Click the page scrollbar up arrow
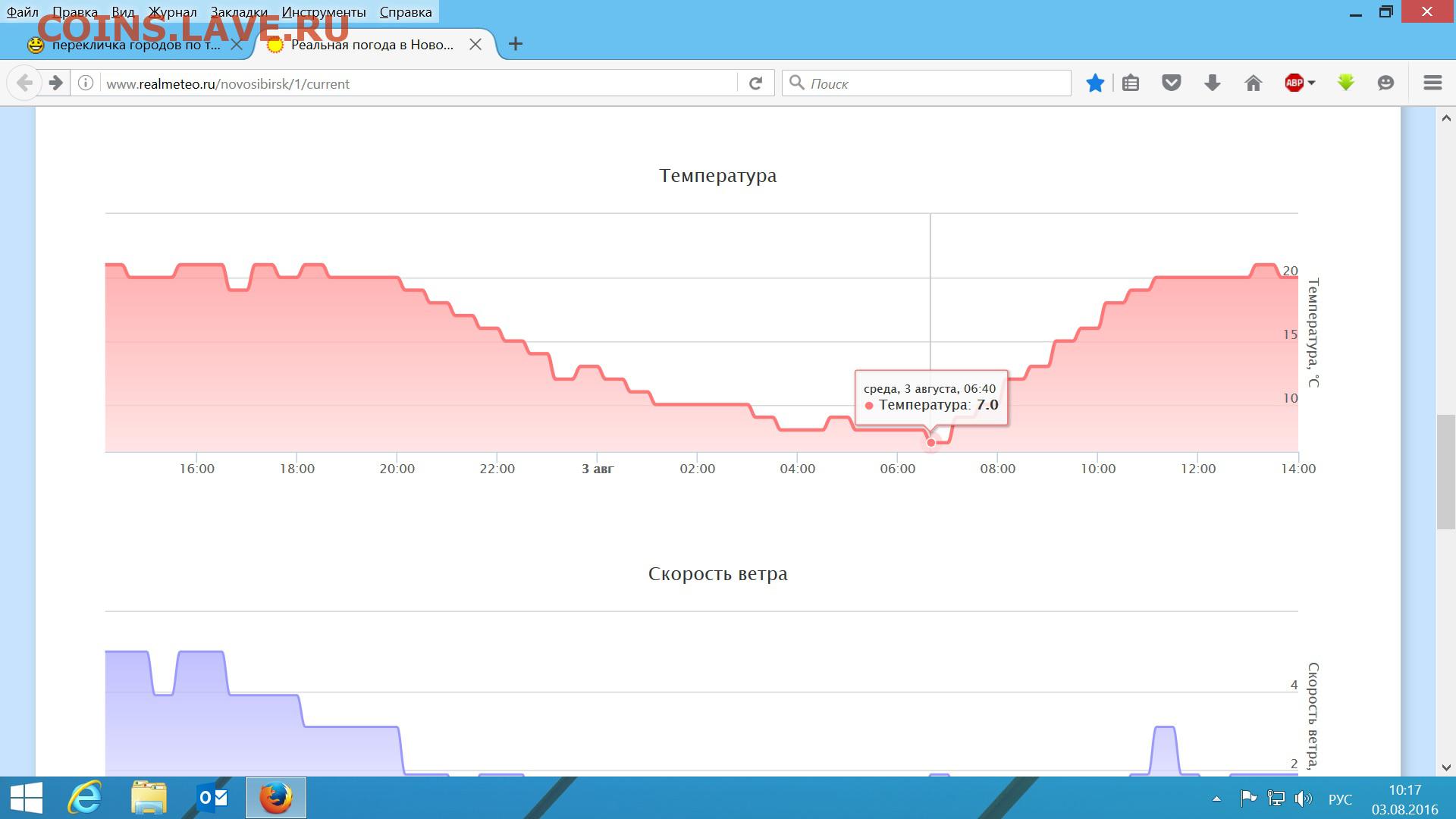This screenshot has width=1456, height=819. (x=1446, y=118)
